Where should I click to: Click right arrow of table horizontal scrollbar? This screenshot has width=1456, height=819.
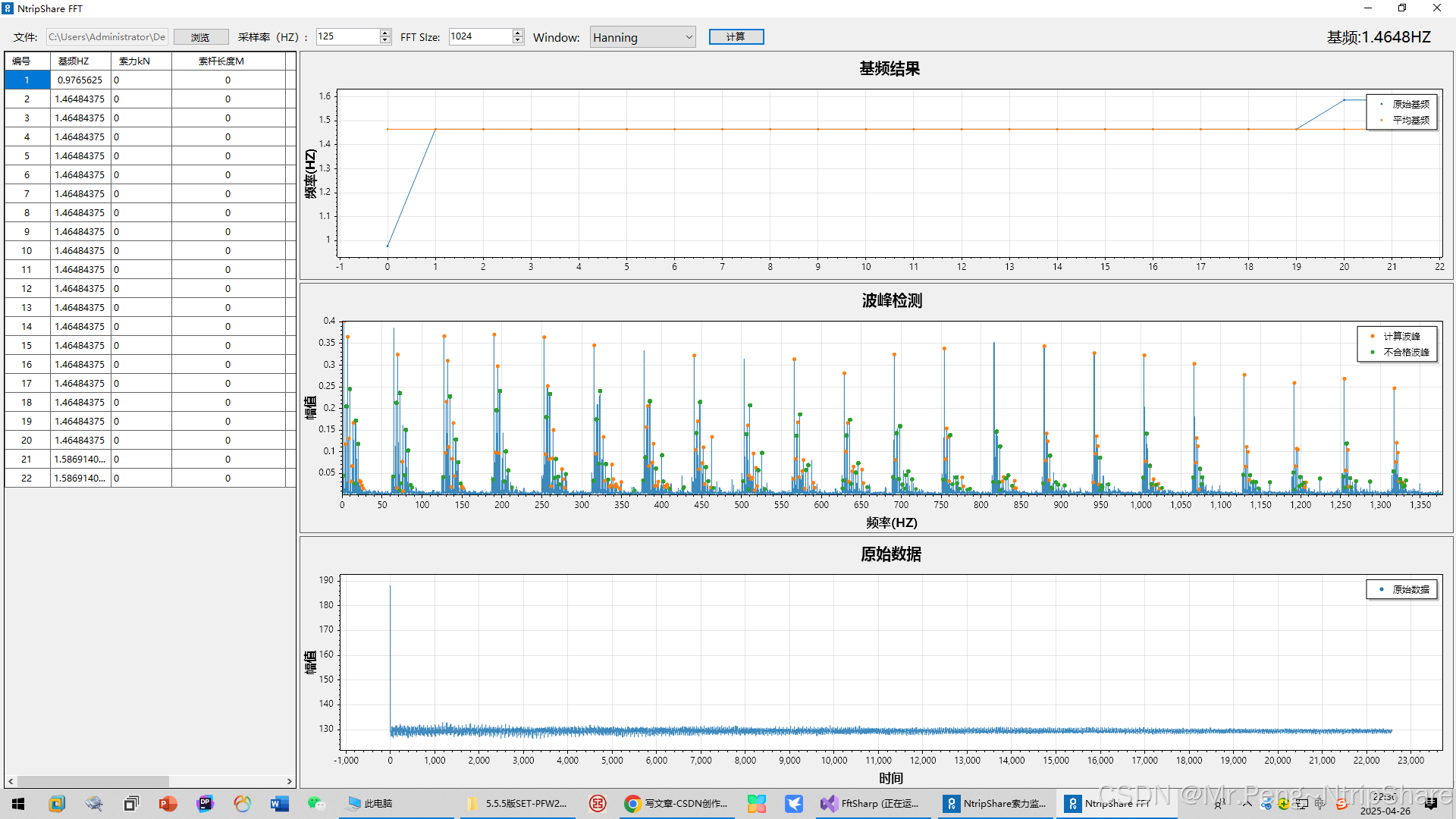coord(289,781)
